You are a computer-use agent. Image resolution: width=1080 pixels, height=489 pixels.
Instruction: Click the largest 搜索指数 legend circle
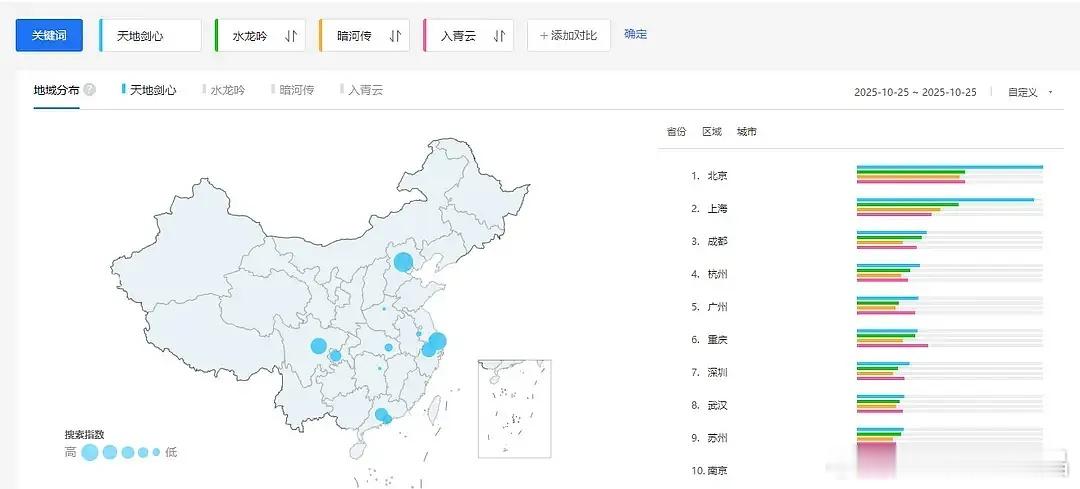90,452
